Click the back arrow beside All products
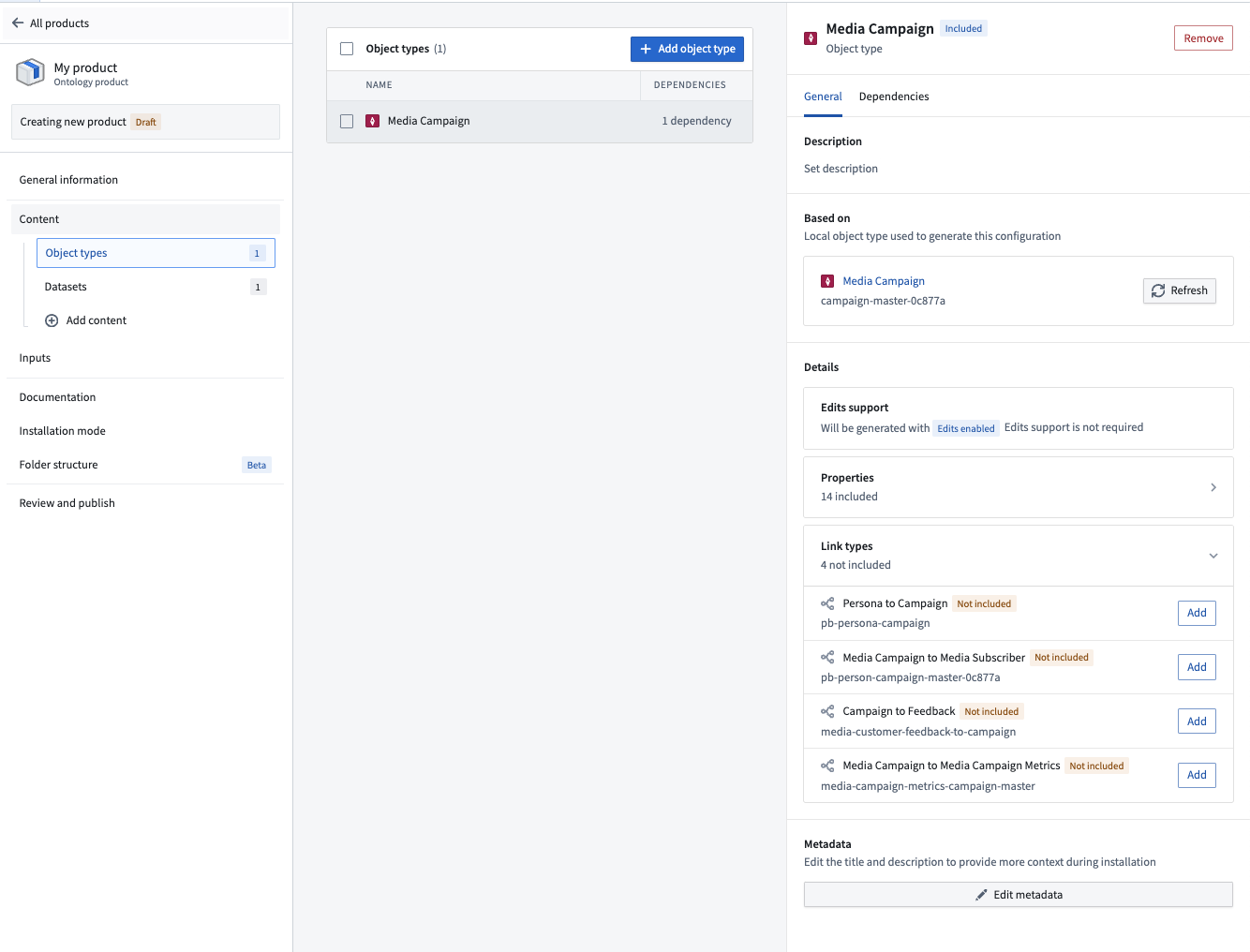The height and width of the screenshot is (952, 1250). coord(18,23)
